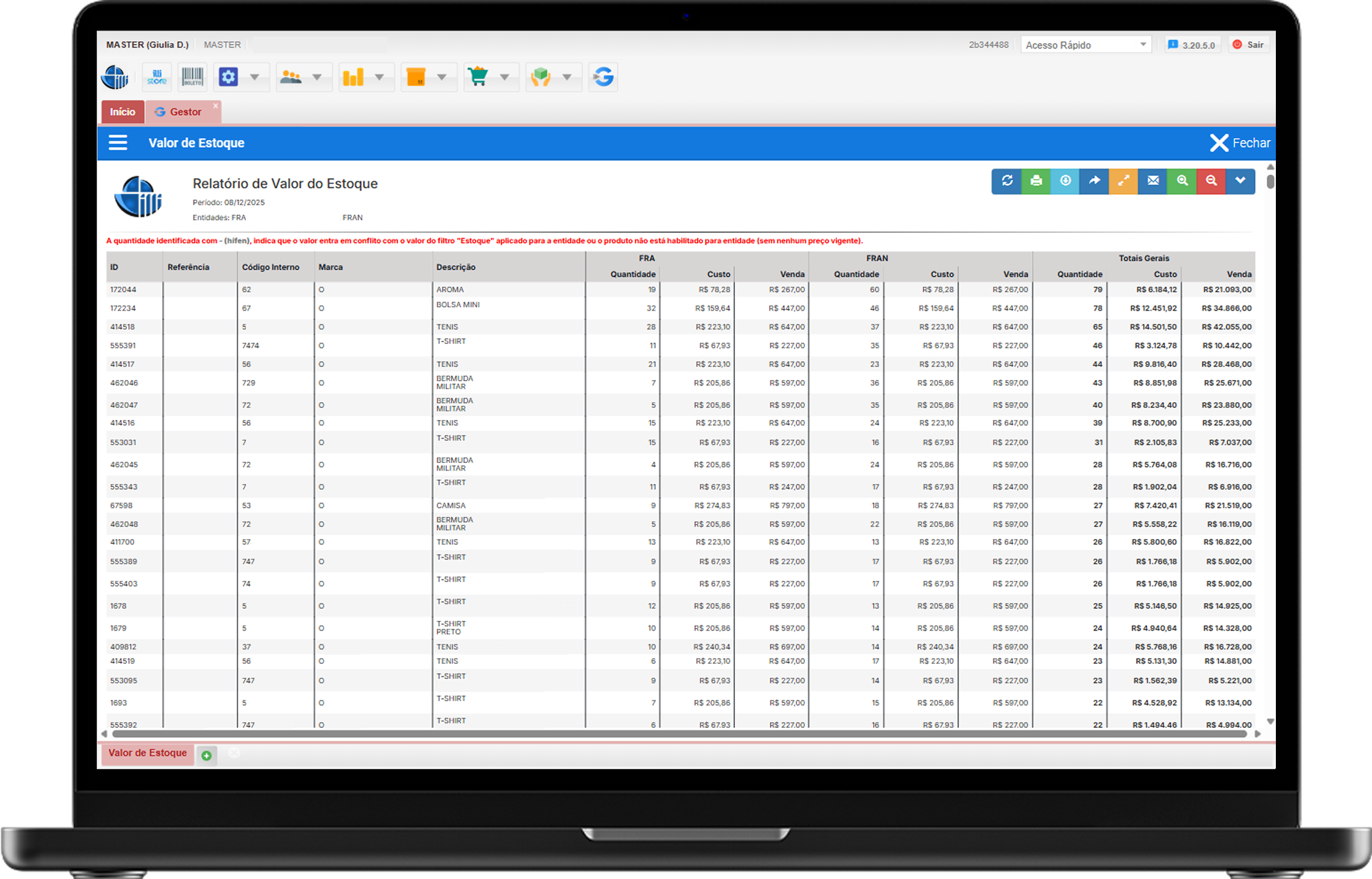Image resolution: width=1372 pixels, height=879 pixels.
Task: Expand report to fullscreen with orange icon
Action: 1123,181
